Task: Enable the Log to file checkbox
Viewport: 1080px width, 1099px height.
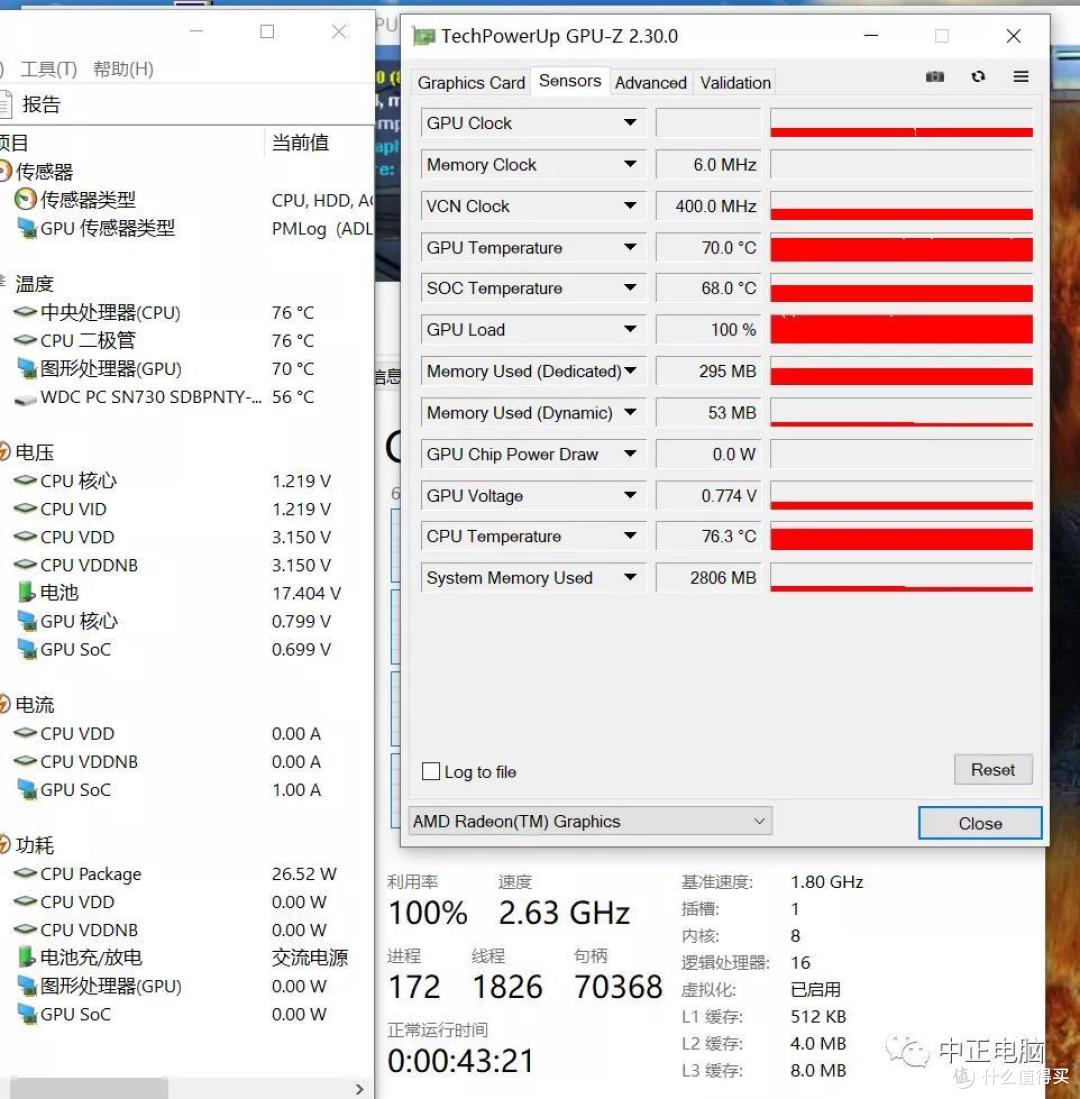Action: tap(431, 772)
